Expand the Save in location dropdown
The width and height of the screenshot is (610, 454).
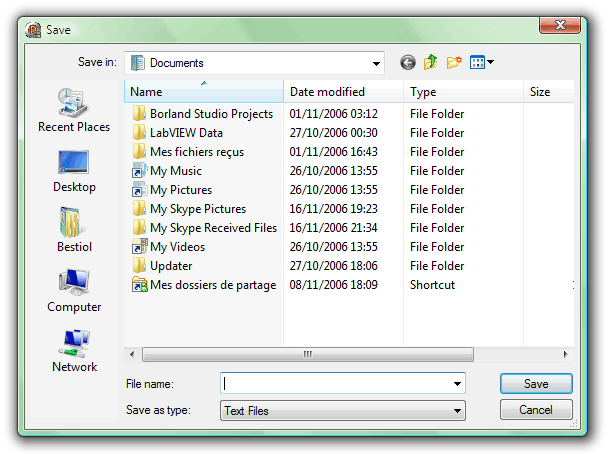pos(376,63)
